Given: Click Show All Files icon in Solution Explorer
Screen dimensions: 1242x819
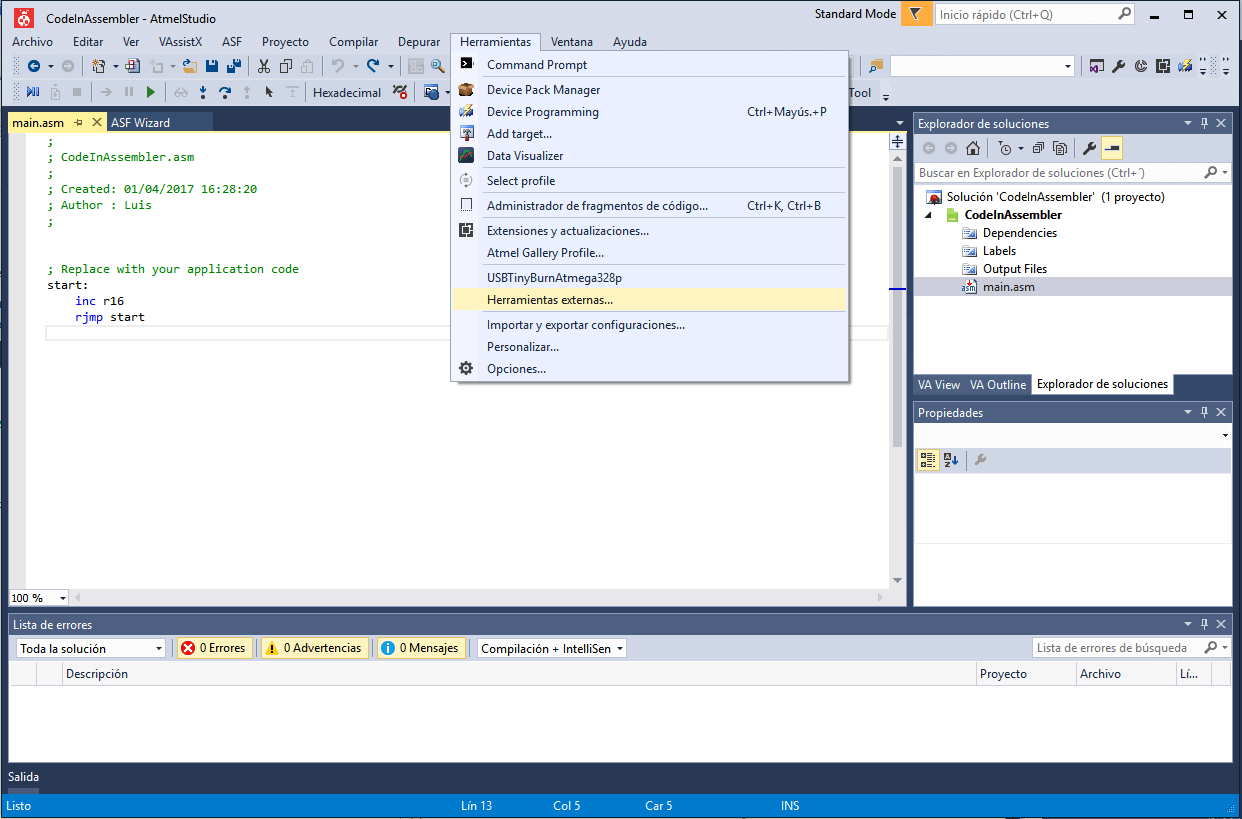Looking at the screenshot, I should pos(1059,148).
